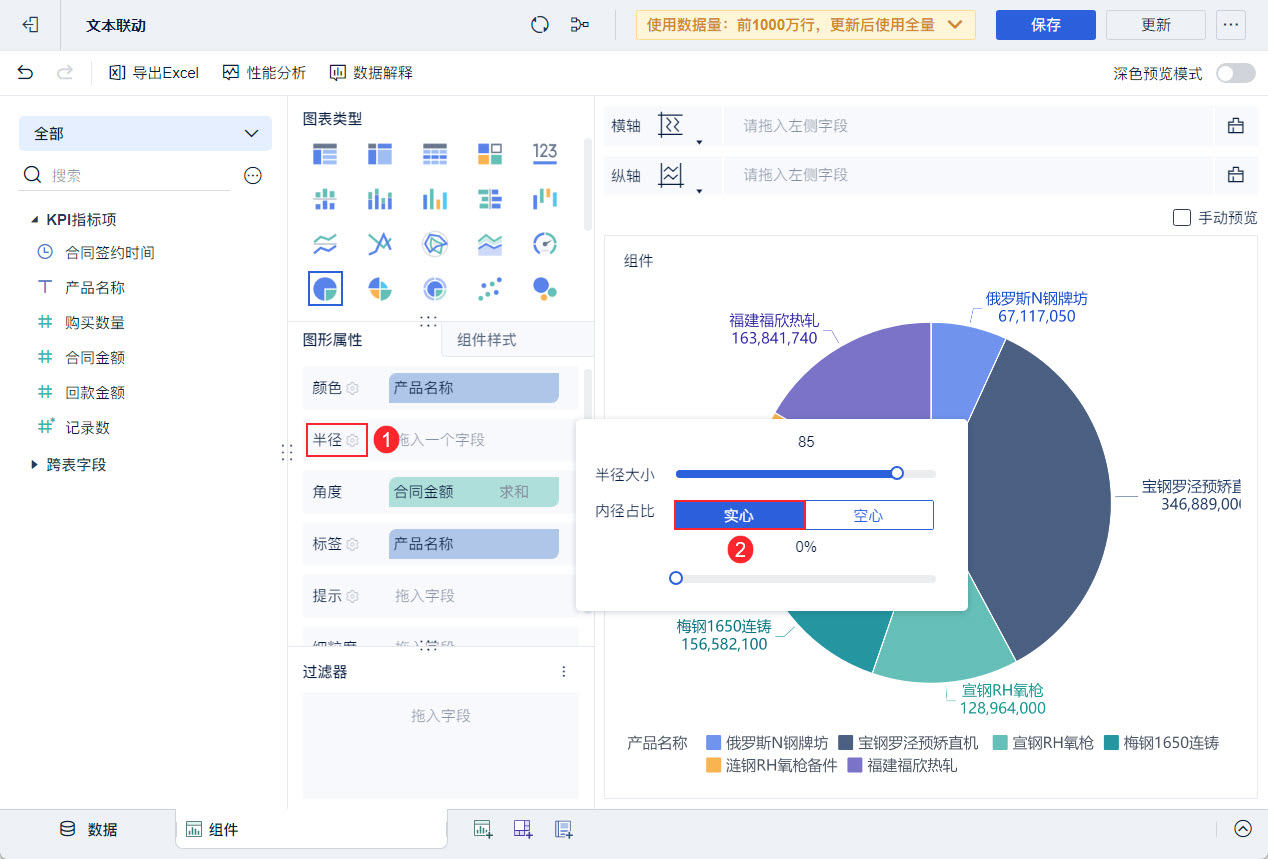This screenshot has height=859, width=1268.
Task: Click the circular refresh icon beside the title
Action: [x=540, y=25]
